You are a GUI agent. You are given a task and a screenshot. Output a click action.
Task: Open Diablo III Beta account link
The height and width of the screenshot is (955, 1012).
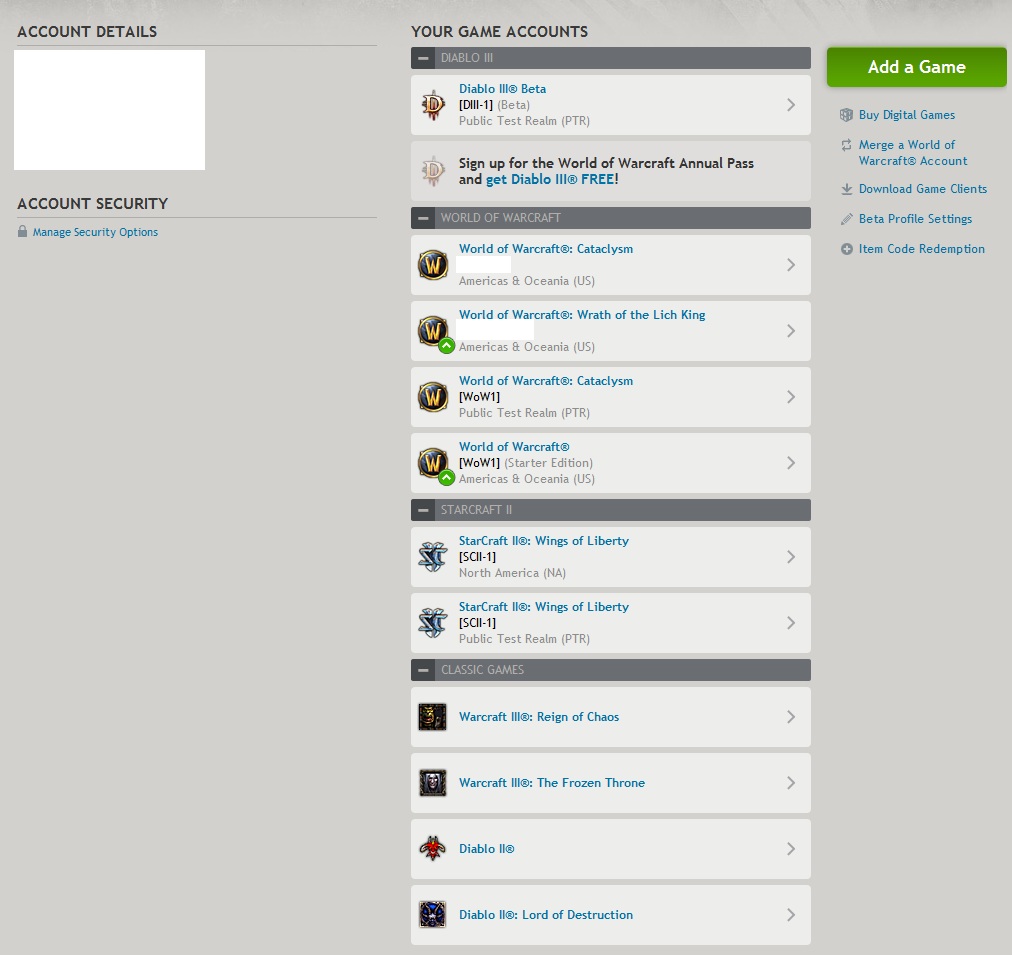click(502, 89)
